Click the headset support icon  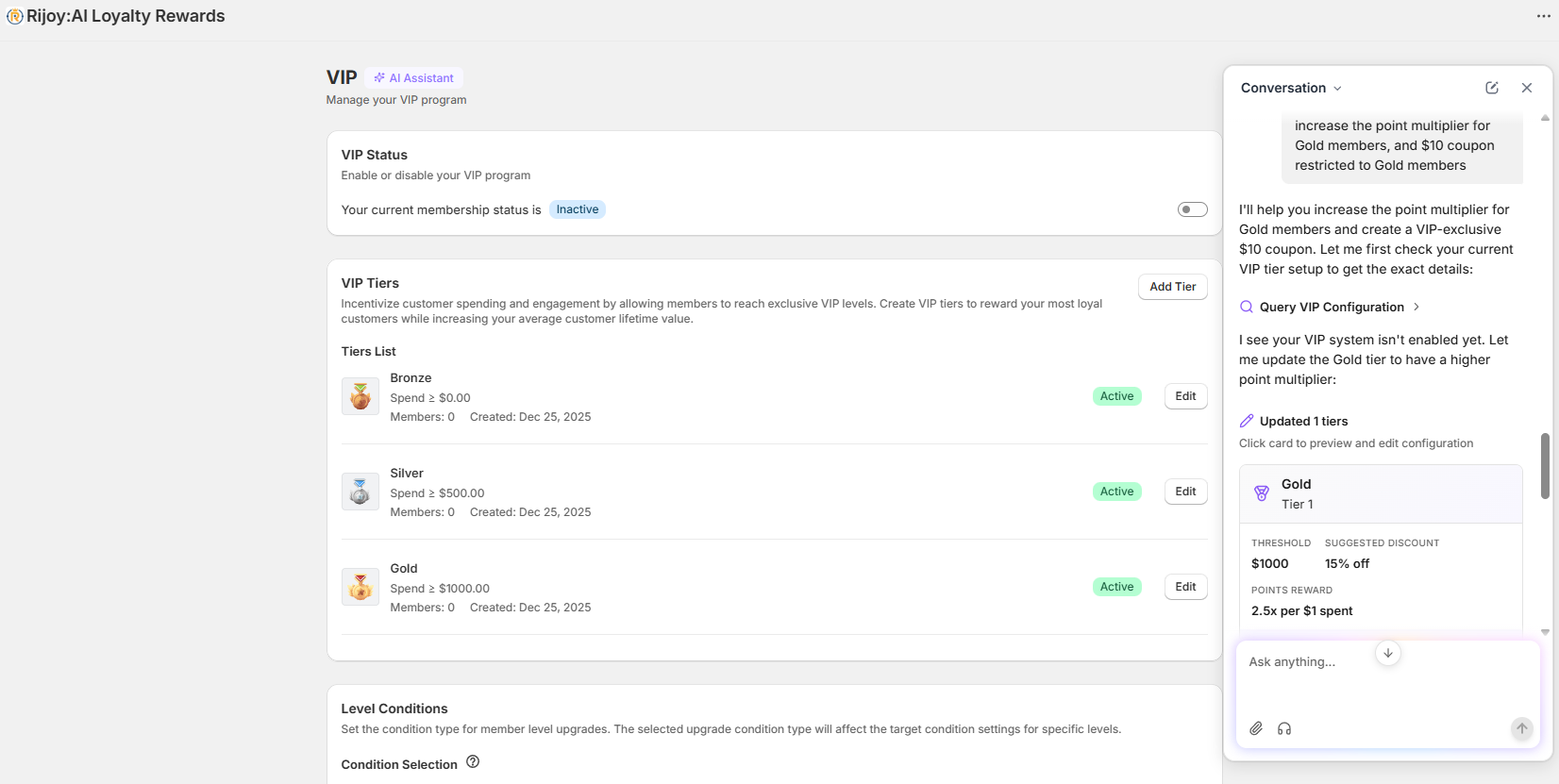click(1284, 728)
